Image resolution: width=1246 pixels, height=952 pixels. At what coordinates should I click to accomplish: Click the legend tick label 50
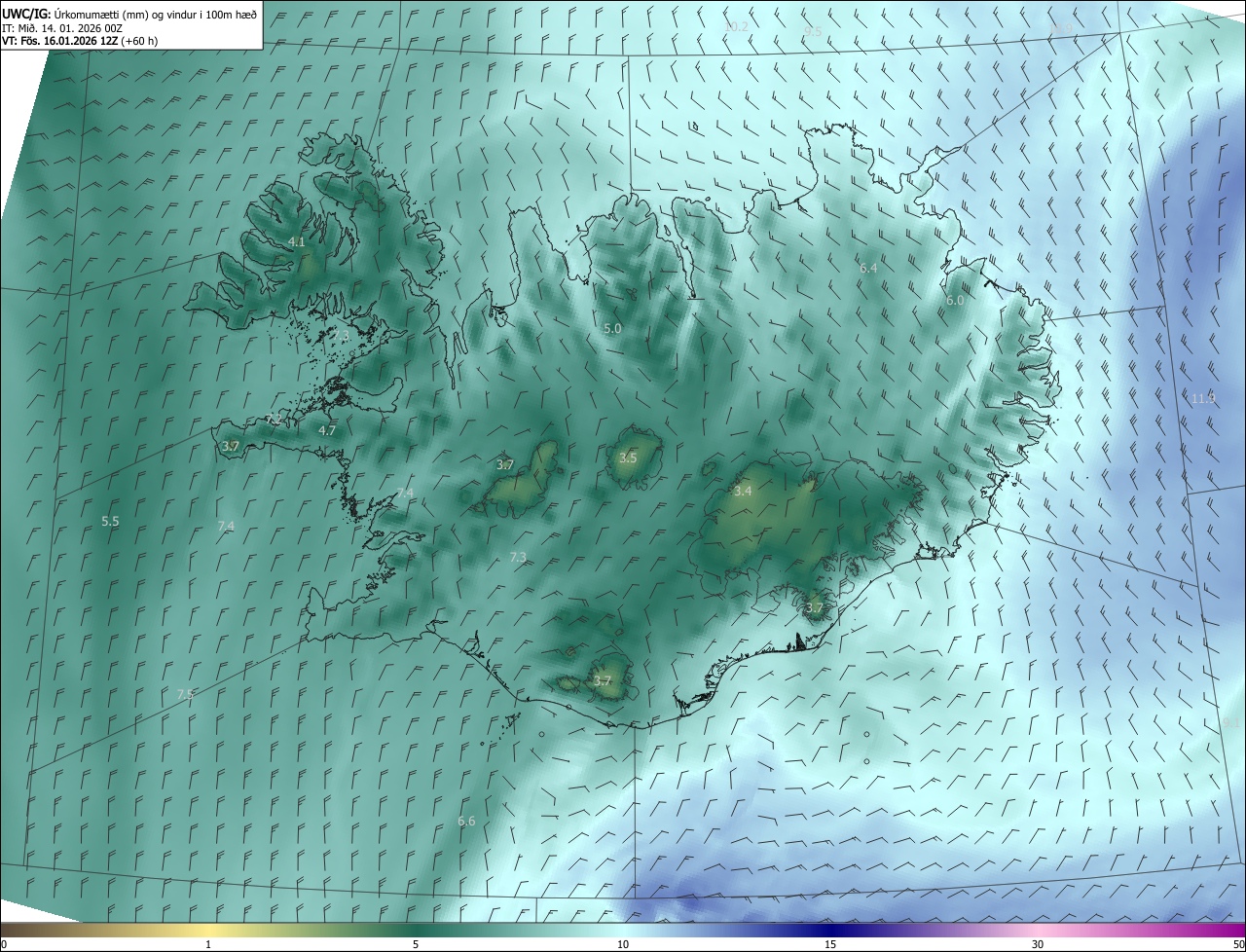(1238, 944)
